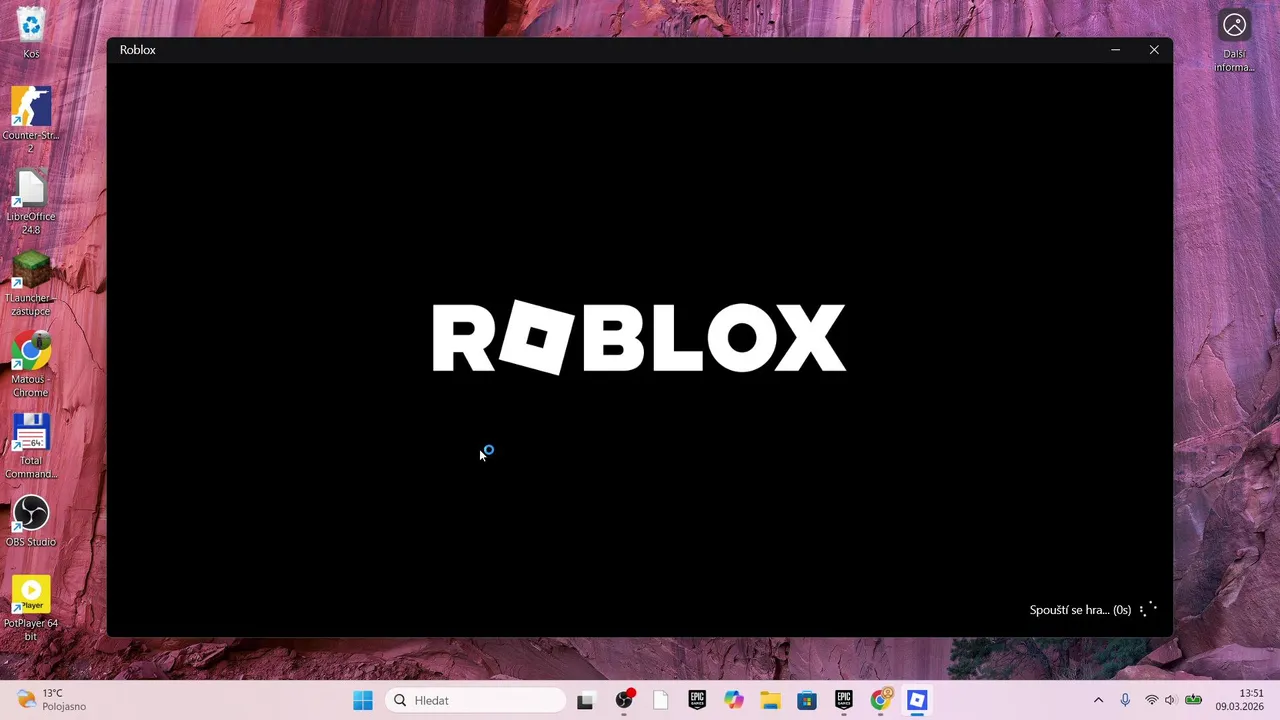Open the clock showing 13:51 09.03.2026
The width and height of the screenshot is (1280, 720).
1240,700
